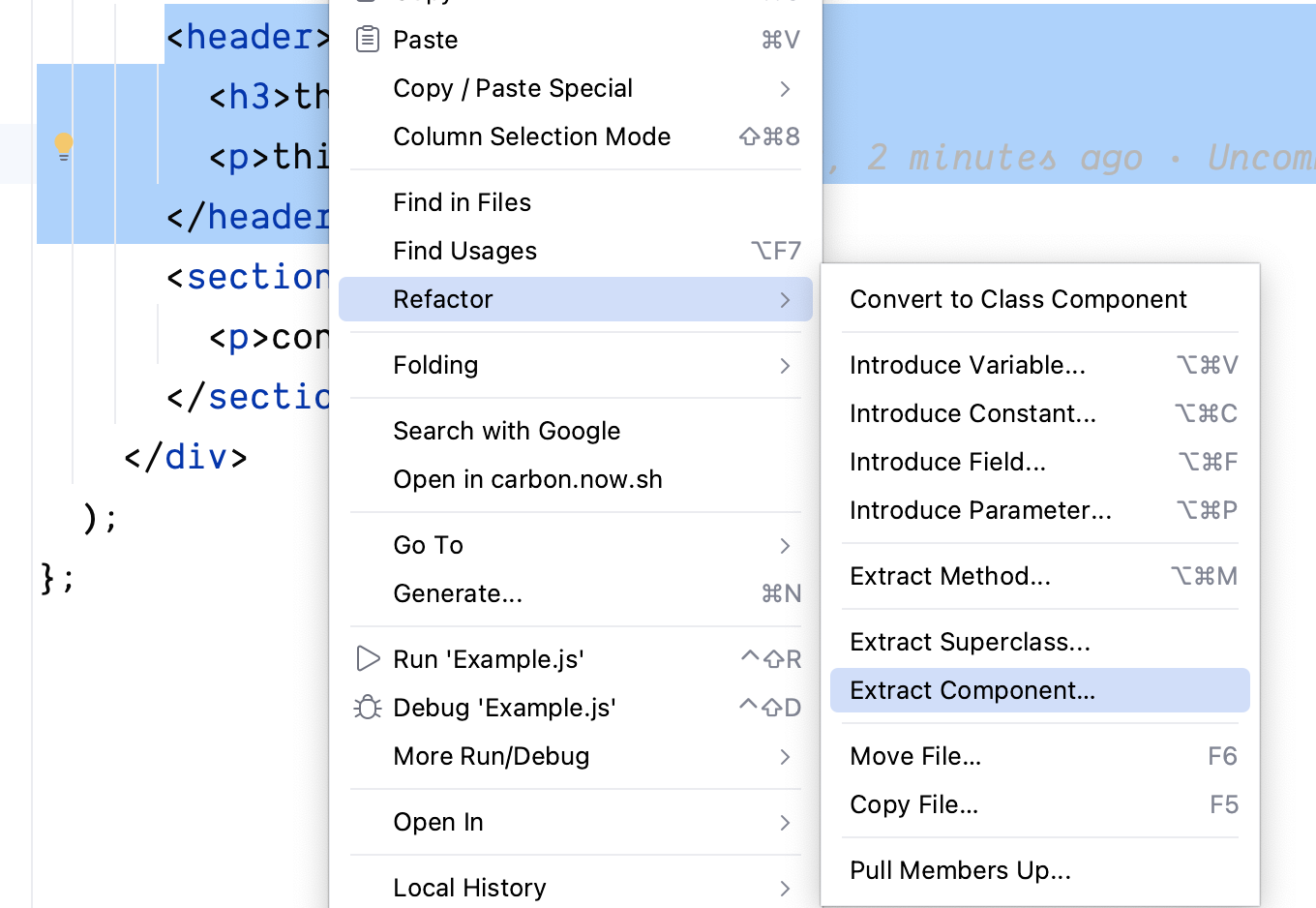Expand the More Run/Debug submenu
Screen dimensions: 1316x908
786,756
